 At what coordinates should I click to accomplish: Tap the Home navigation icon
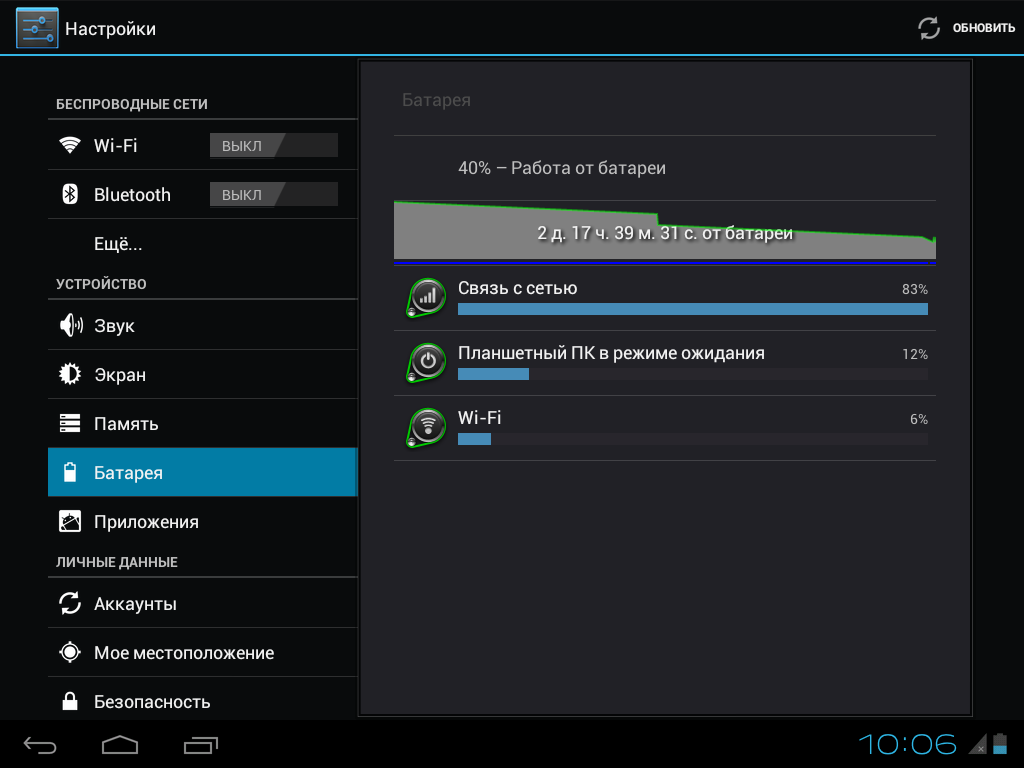(120, 744)
